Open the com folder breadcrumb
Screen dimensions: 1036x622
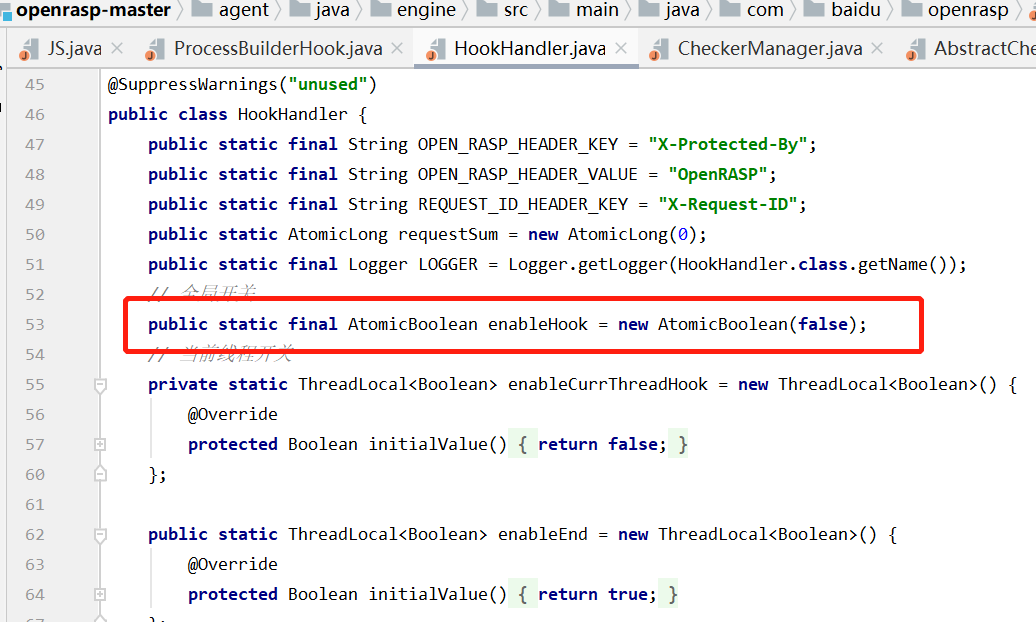click(x=765, y=10)
